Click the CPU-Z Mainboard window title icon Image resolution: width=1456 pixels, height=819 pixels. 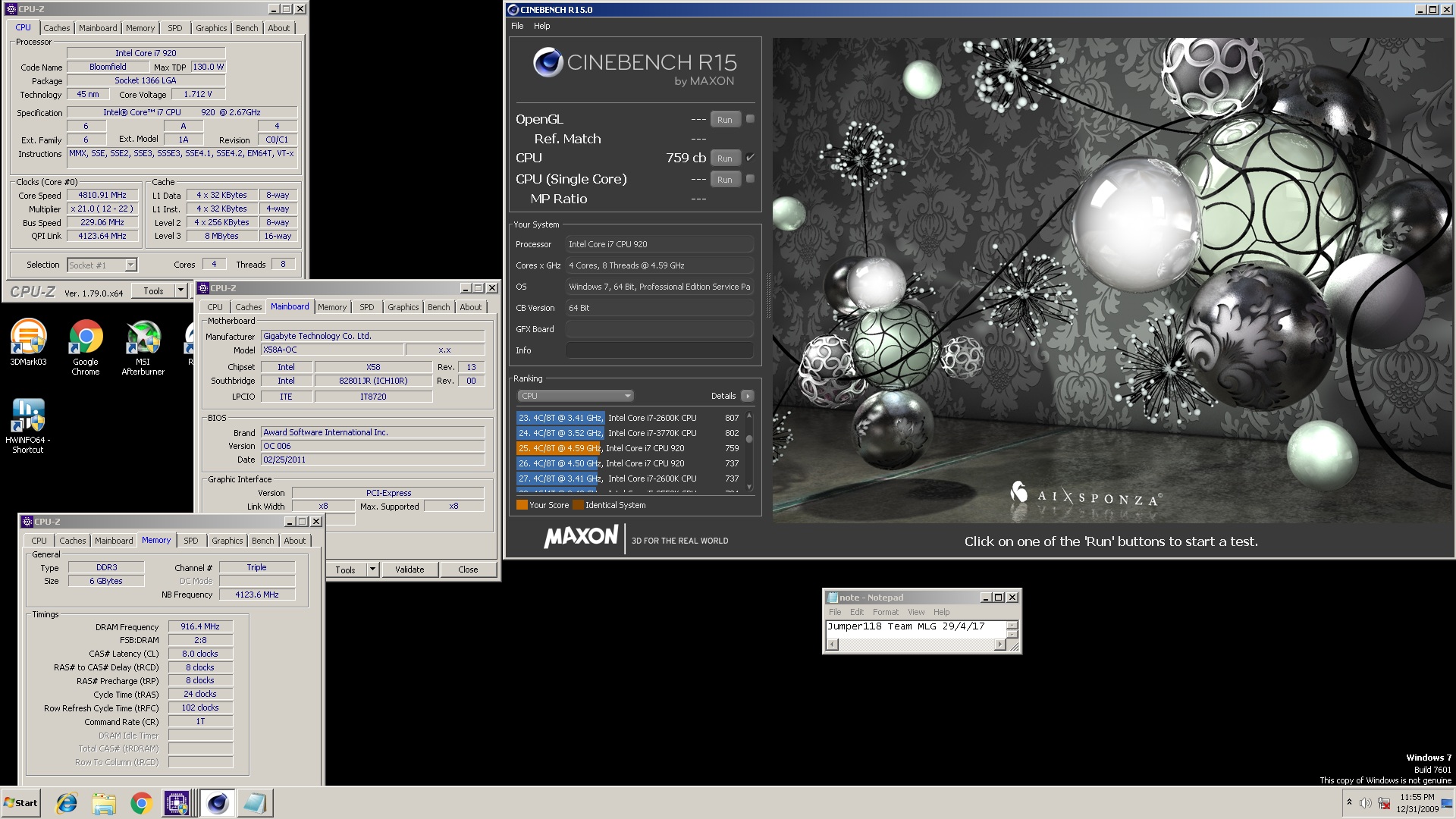[203, 288]
